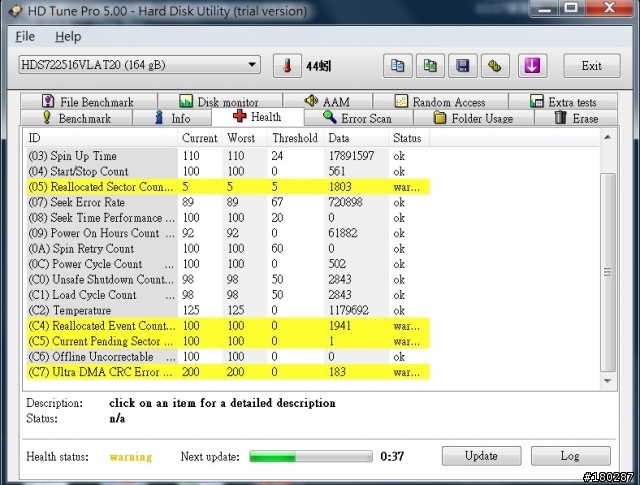Open the Info tab
Screen dimensions: 640x485
pos(172,118)
